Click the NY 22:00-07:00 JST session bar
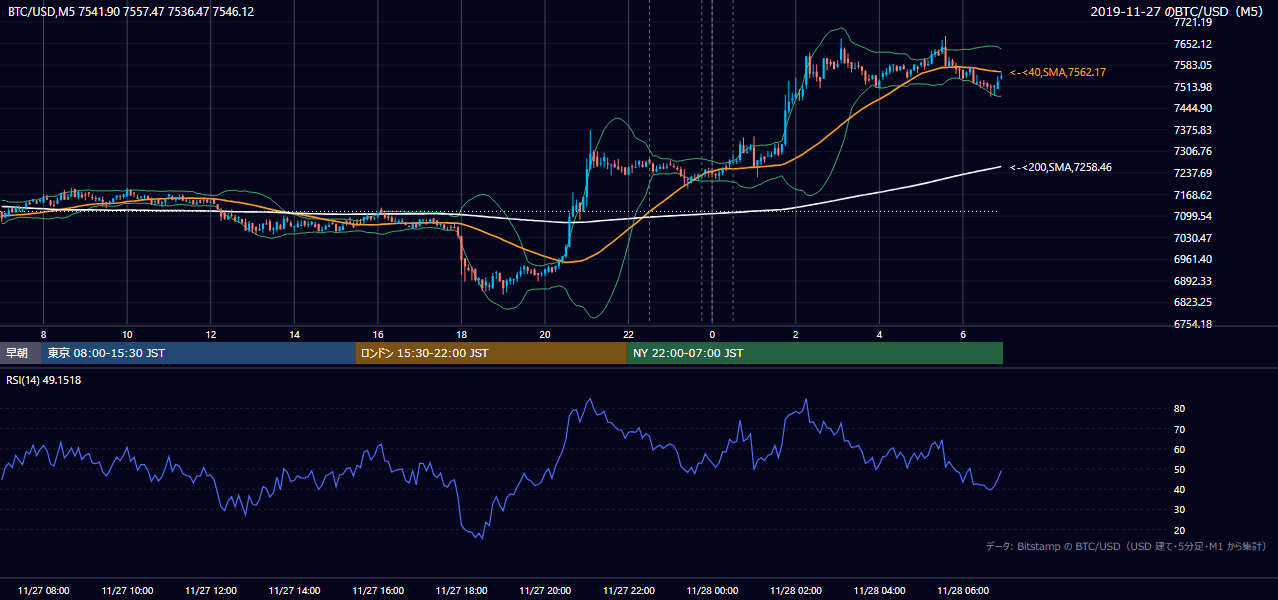1278x600 pixels. [x=815, y=353]
